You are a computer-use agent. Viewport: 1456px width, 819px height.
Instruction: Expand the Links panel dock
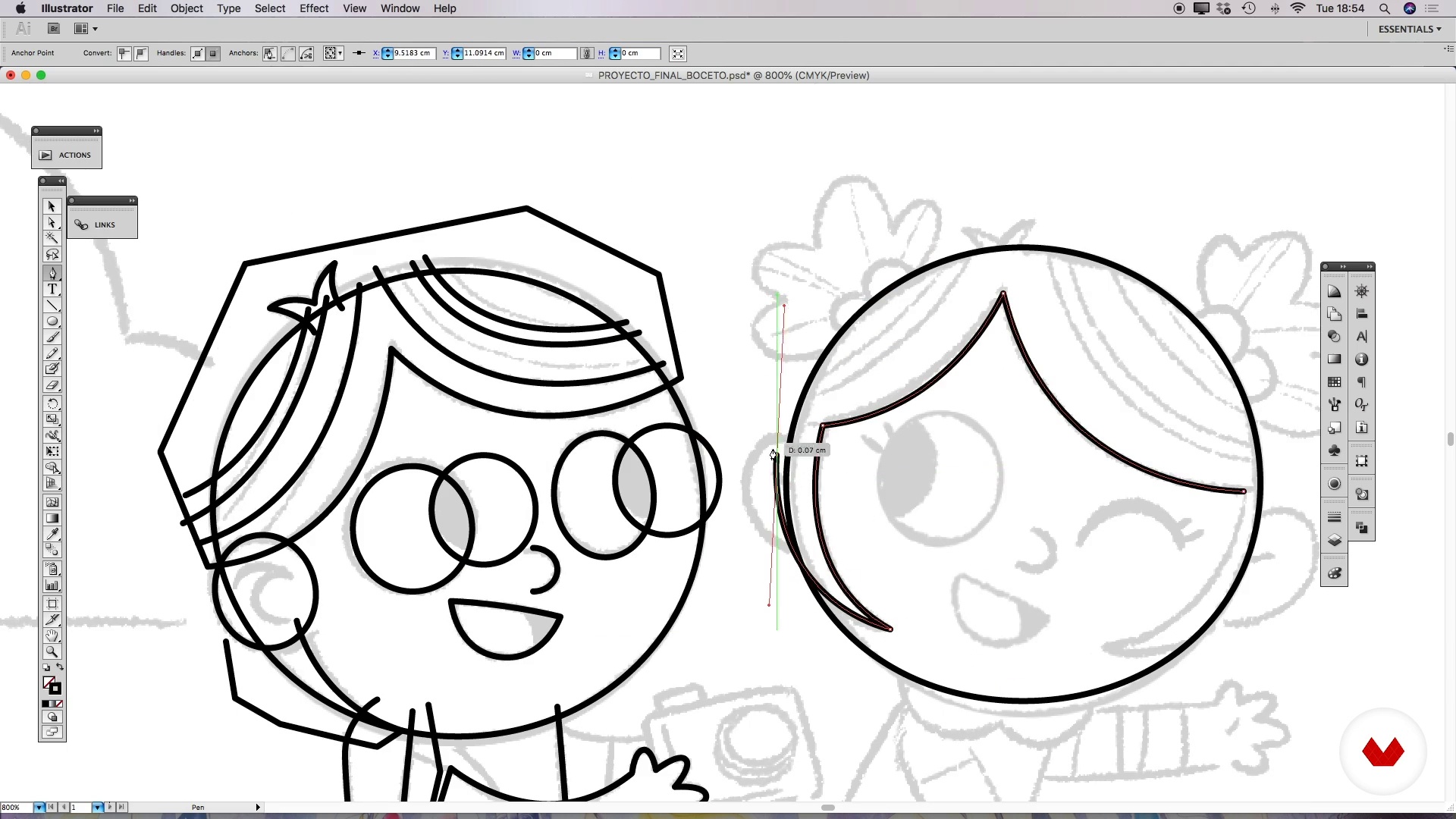click(132, 201)
